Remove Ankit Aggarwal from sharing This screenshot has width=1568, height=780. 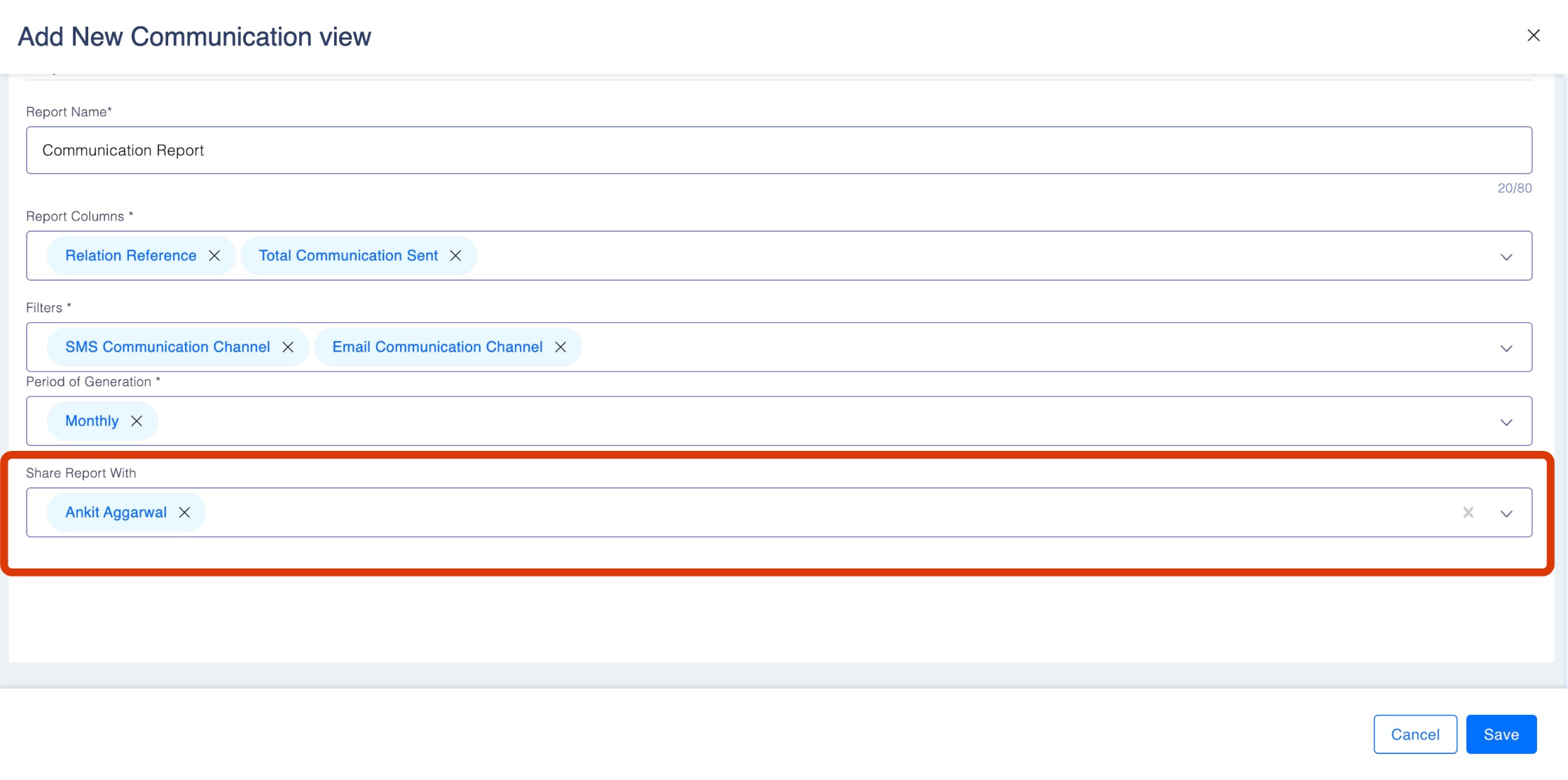point(184,513)
